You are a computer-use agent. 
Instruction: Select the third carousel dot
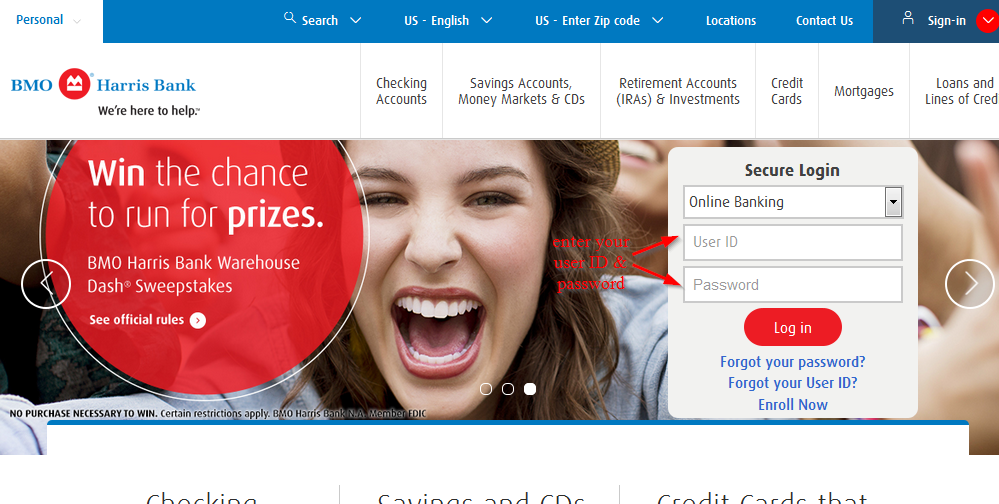529,389
